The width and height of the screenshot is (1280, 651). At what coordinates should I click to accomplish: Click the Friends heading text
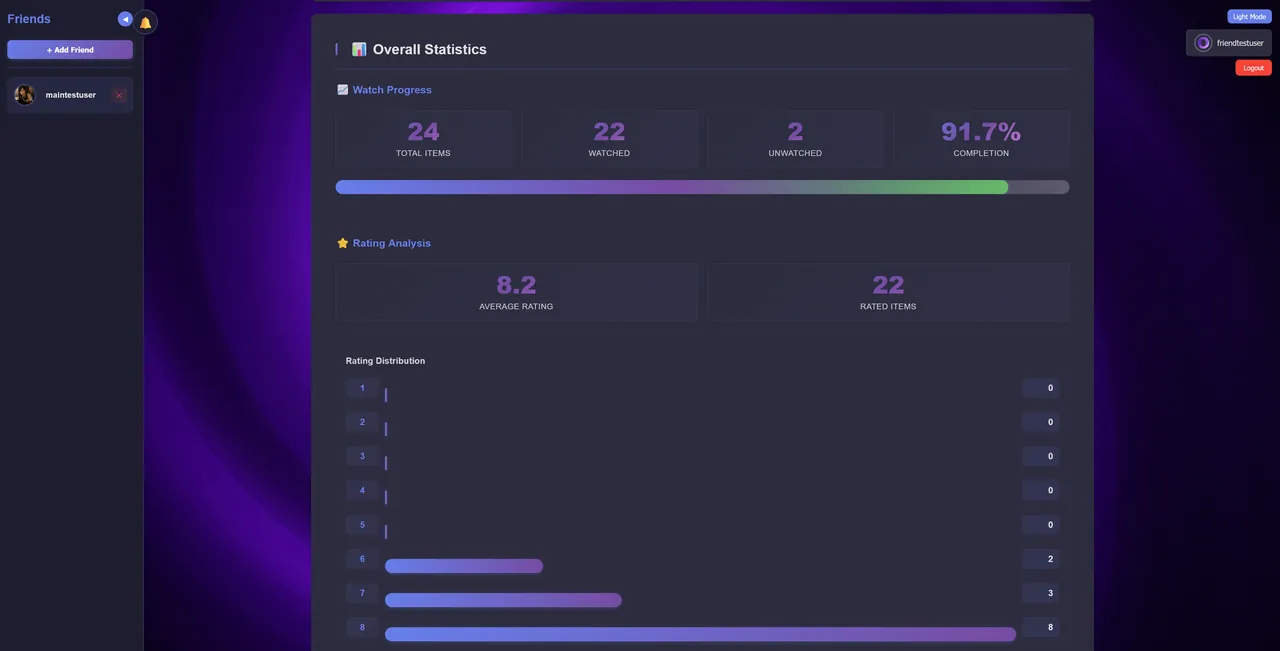[29, 19]
